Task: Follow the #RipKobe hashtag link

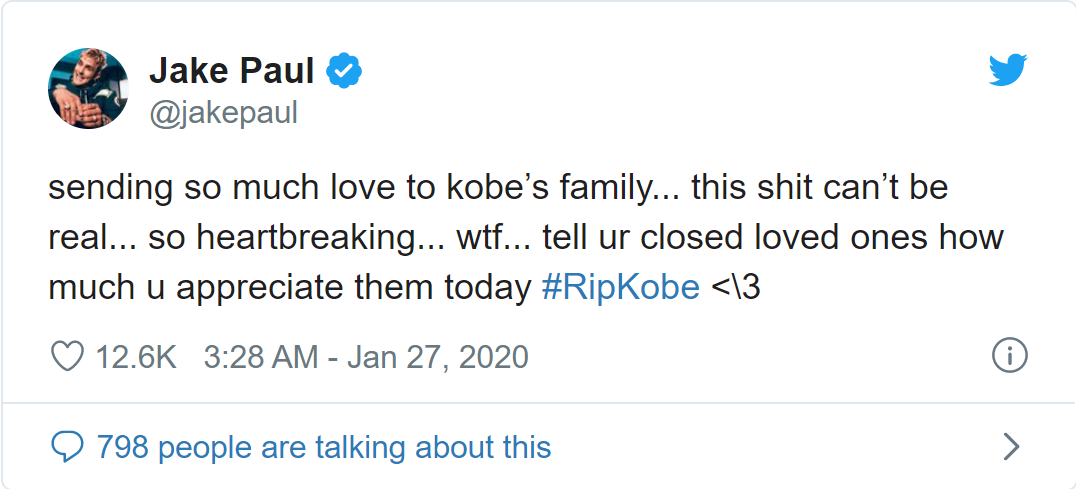Action: pyautogui.click(x=620, y=288)
